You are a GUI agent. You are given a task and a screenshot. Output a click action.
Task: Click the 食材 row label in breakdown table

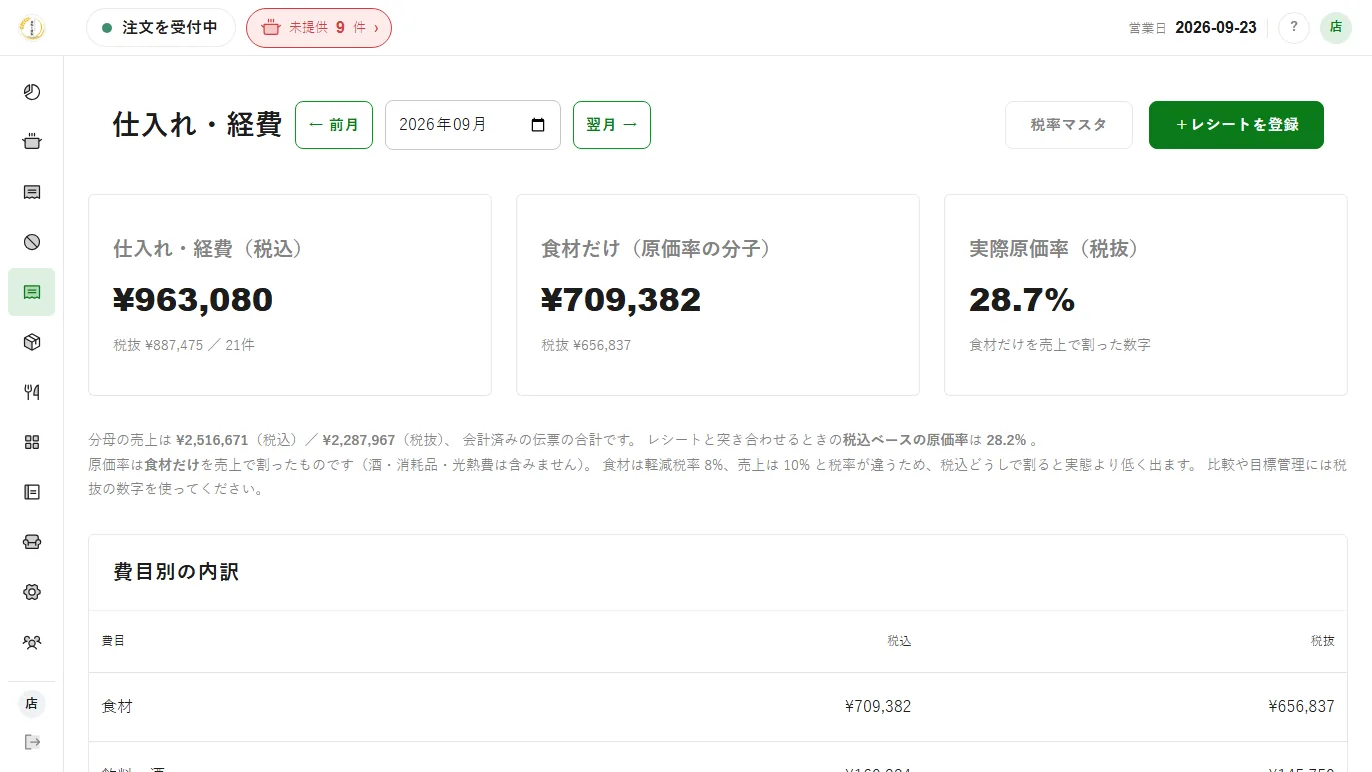pos(117,706)
